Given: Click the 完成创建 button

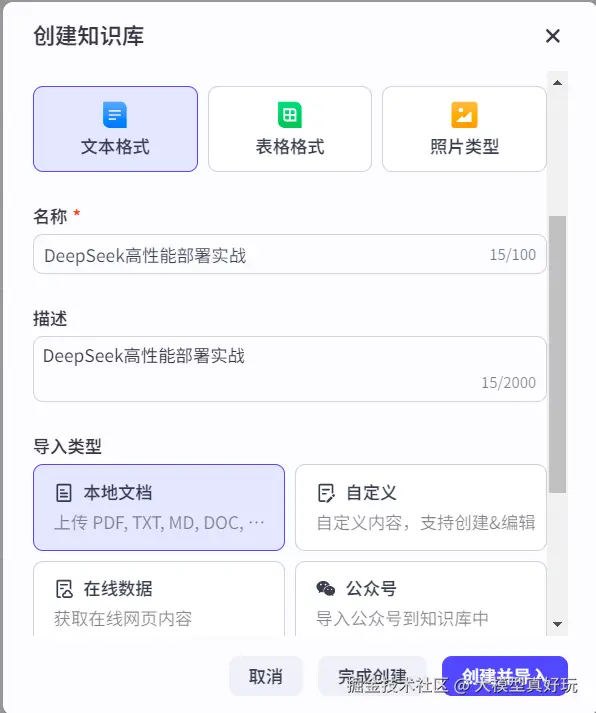Looking at the screenshot, I should (372, 676).
